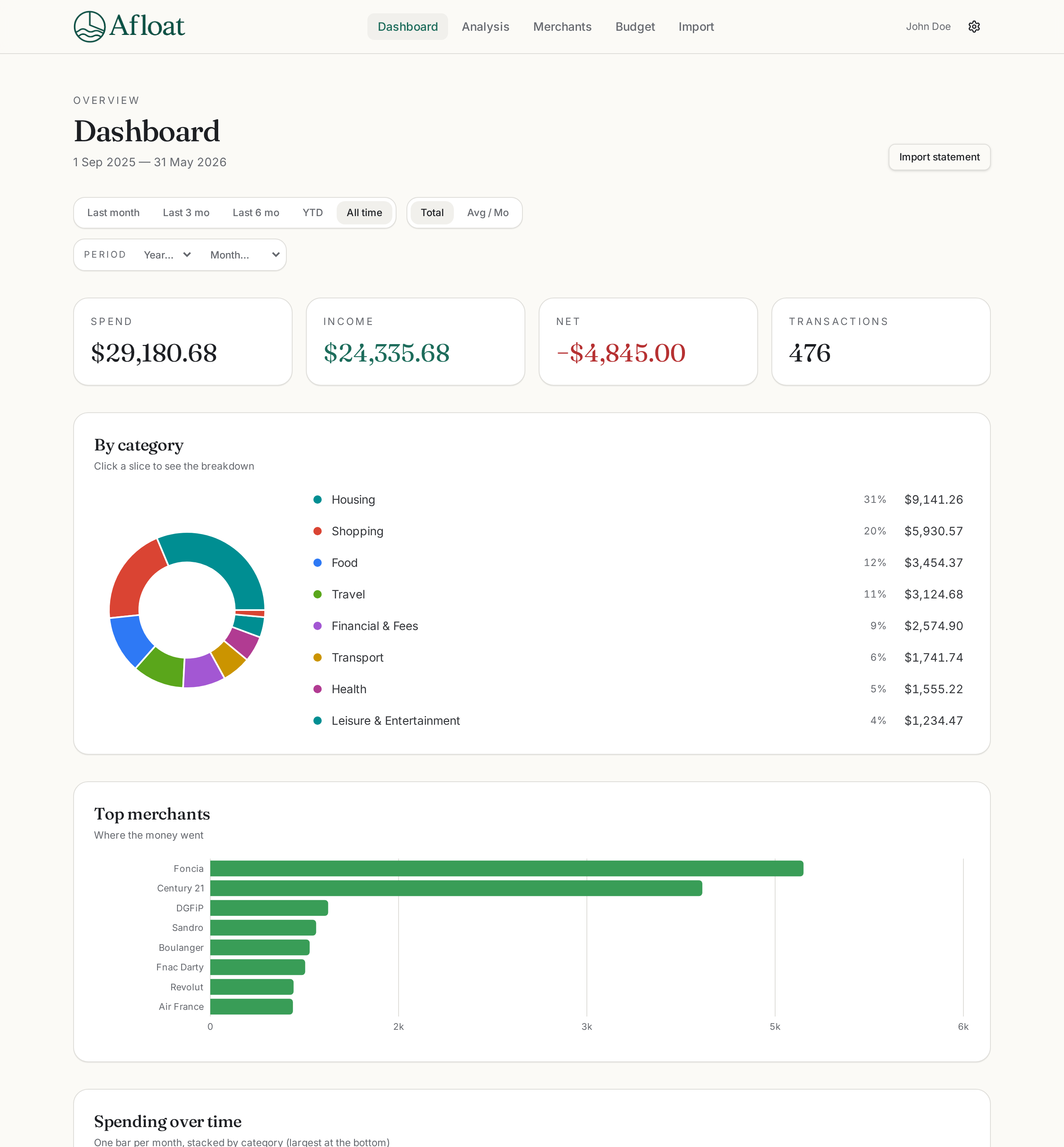Image resolution: width=1064 pixels, height=1147 pixels.
Task: Click the Sandro merchant bar
Action: click(x=263, y=928)
